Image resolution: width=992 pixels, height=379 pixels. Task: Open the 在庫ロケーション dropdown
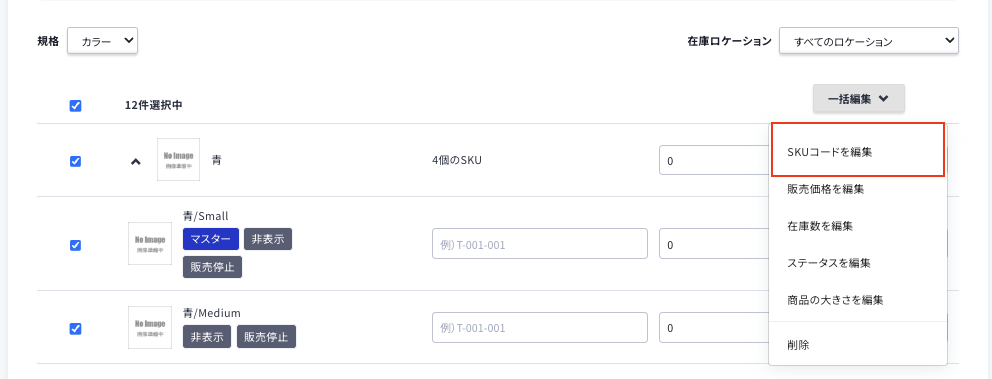tap(869, 40)
